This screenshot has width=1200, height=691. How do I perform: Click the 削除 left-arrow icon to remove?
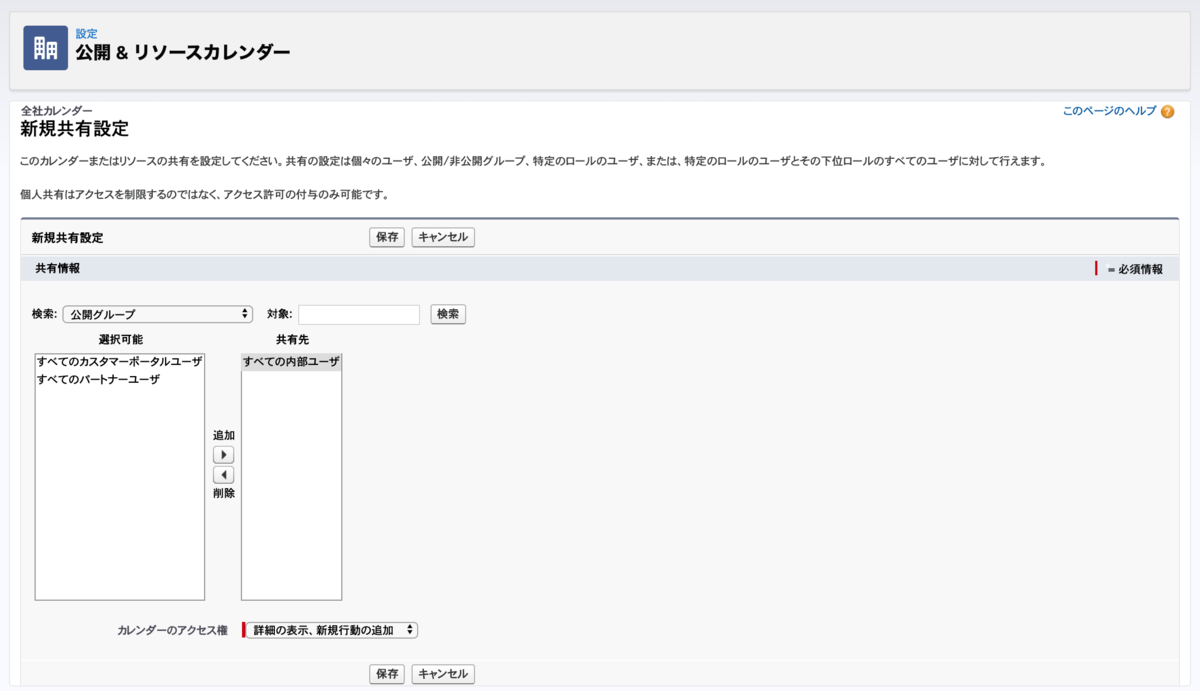(x=224, y=476)
